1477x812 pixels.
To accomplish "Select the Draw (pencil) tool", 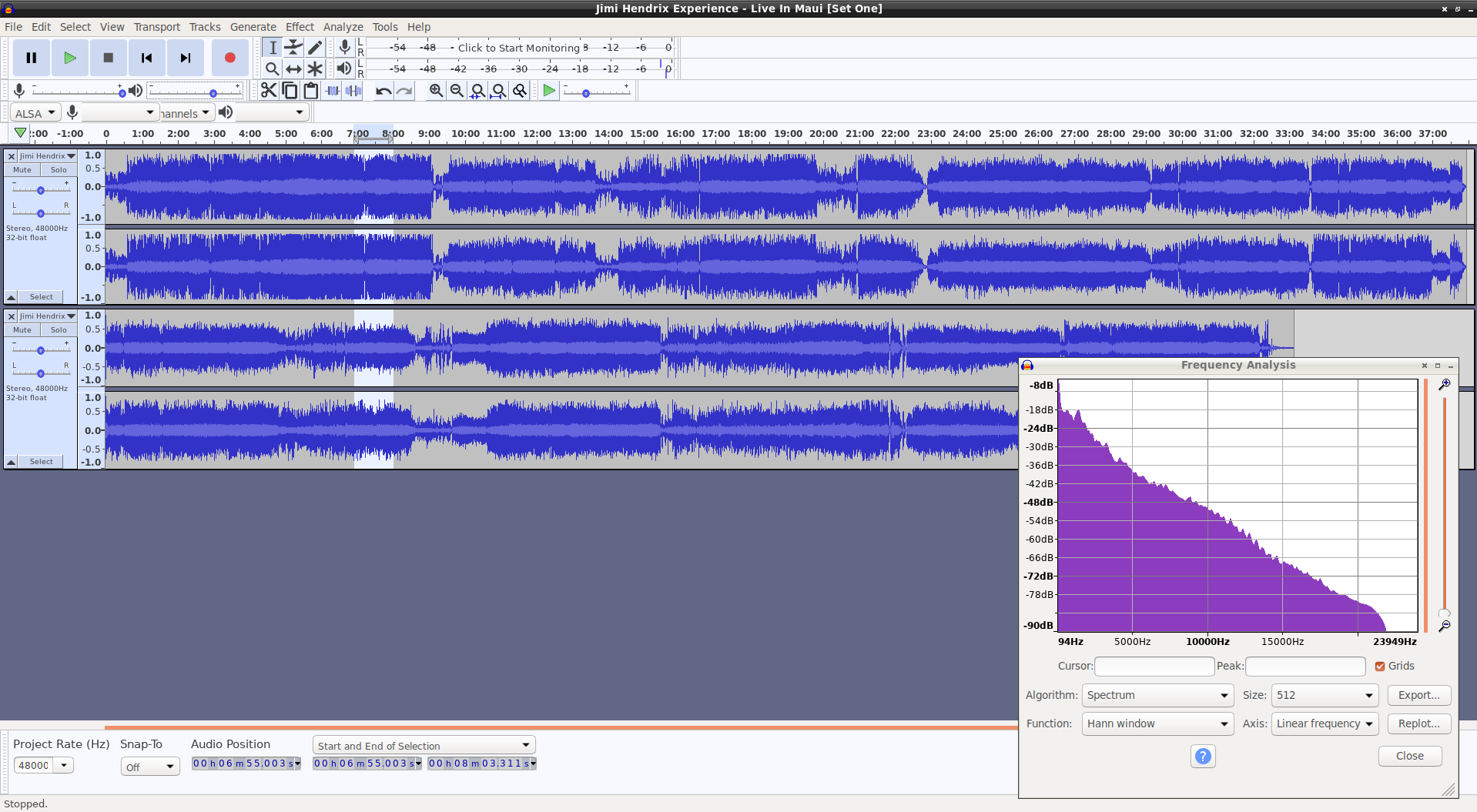I will (x=315, y=48).
